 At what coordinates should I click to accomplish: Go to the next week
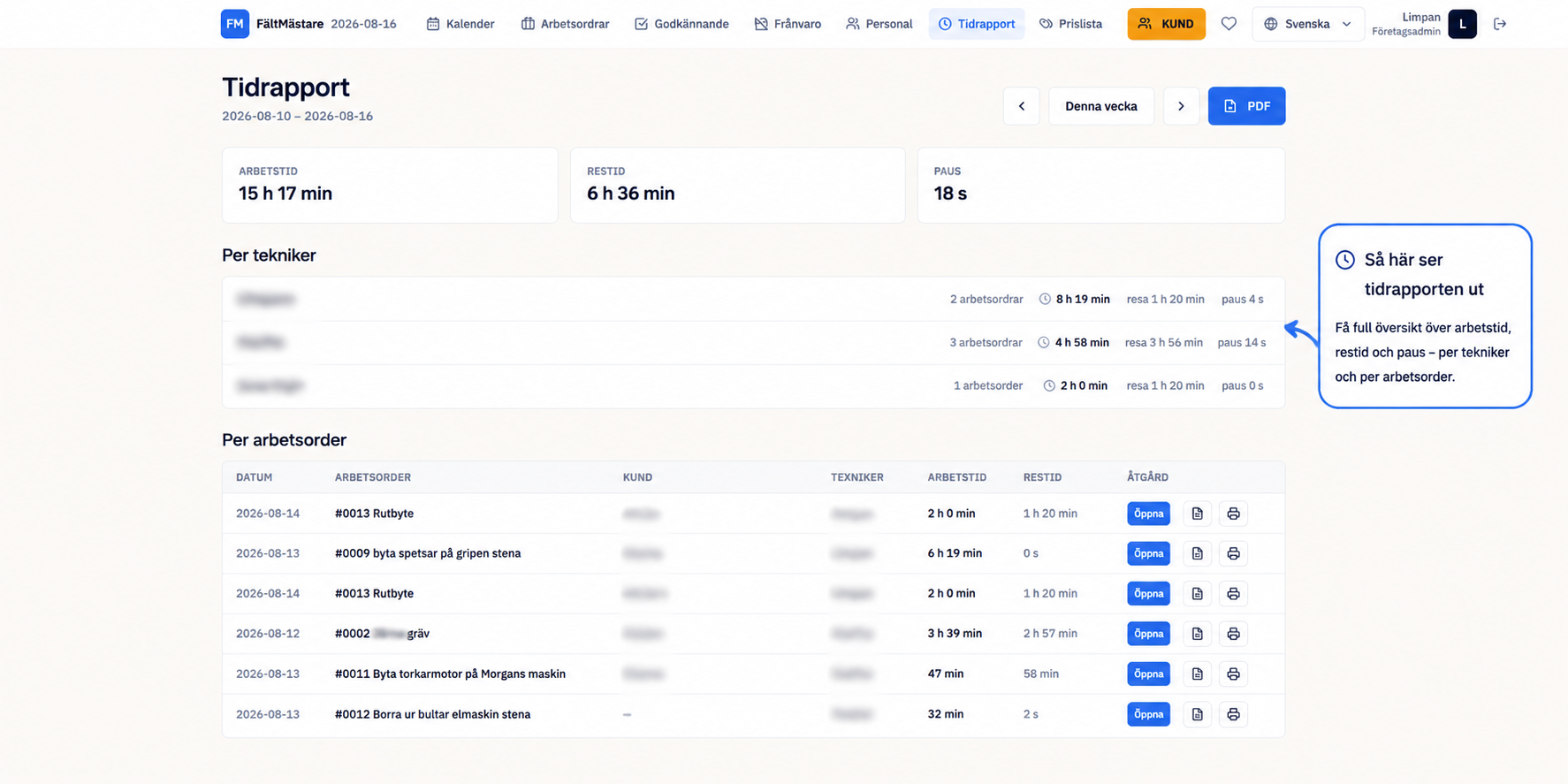[x=1181, y=106]
